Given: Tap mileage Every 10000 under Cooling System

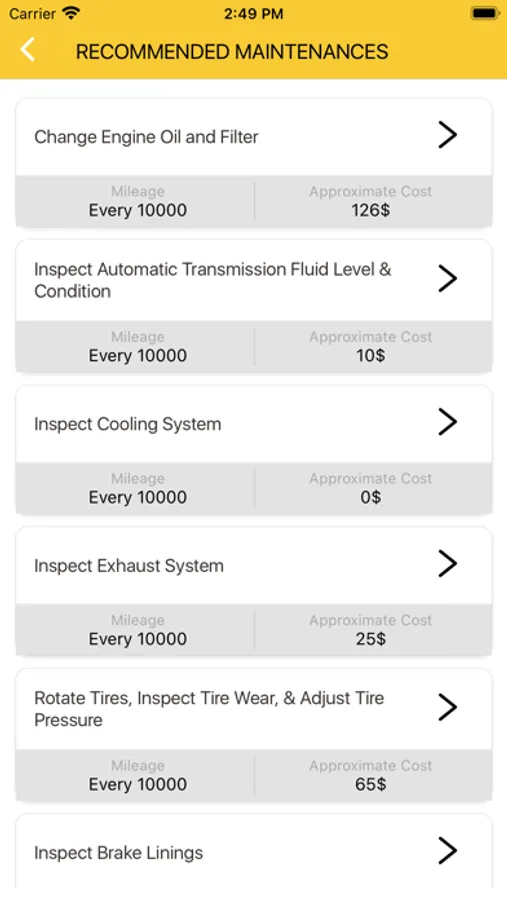Looking at the screenshot, I should [138, 497].
